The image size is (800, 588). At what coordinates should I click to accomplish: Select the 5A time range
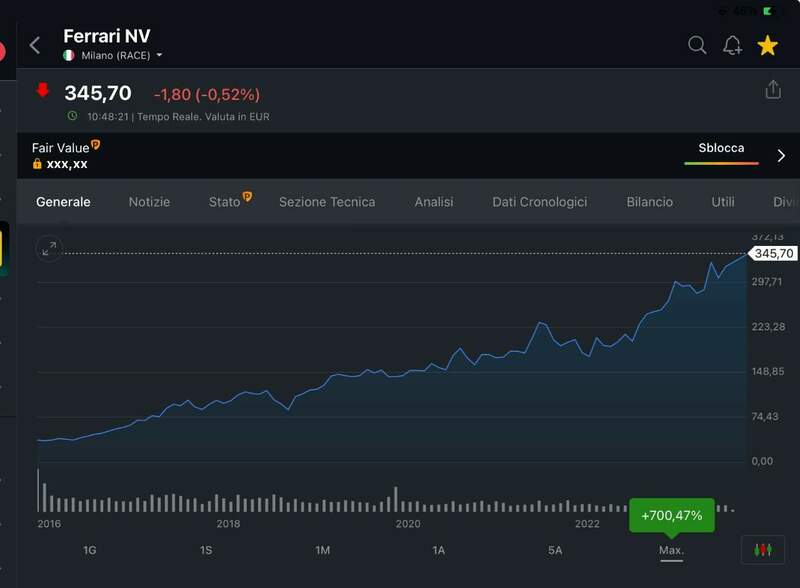555,550
